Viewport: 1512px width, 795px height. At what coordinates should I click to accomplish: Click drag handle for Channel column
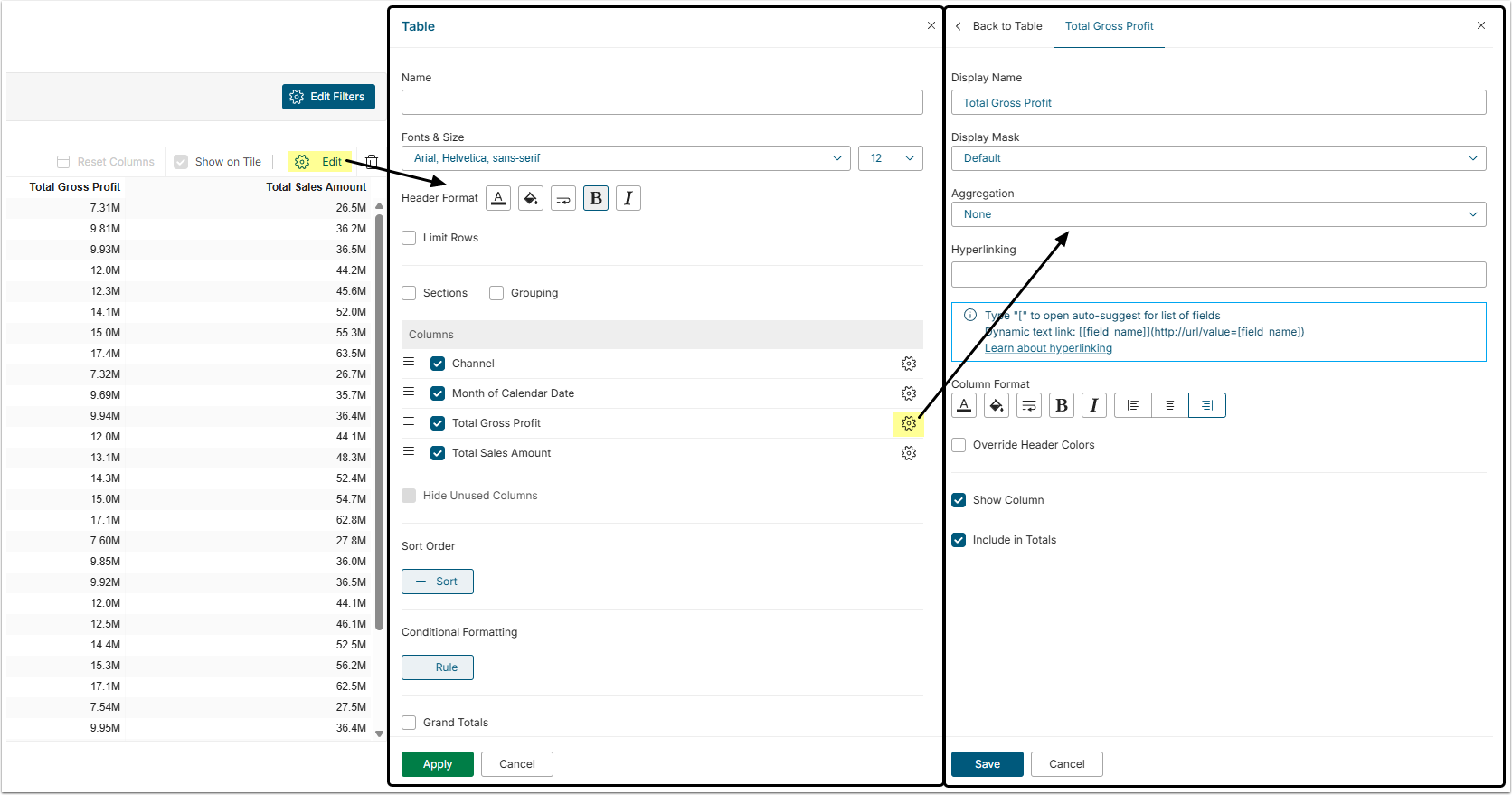[409, 362]
